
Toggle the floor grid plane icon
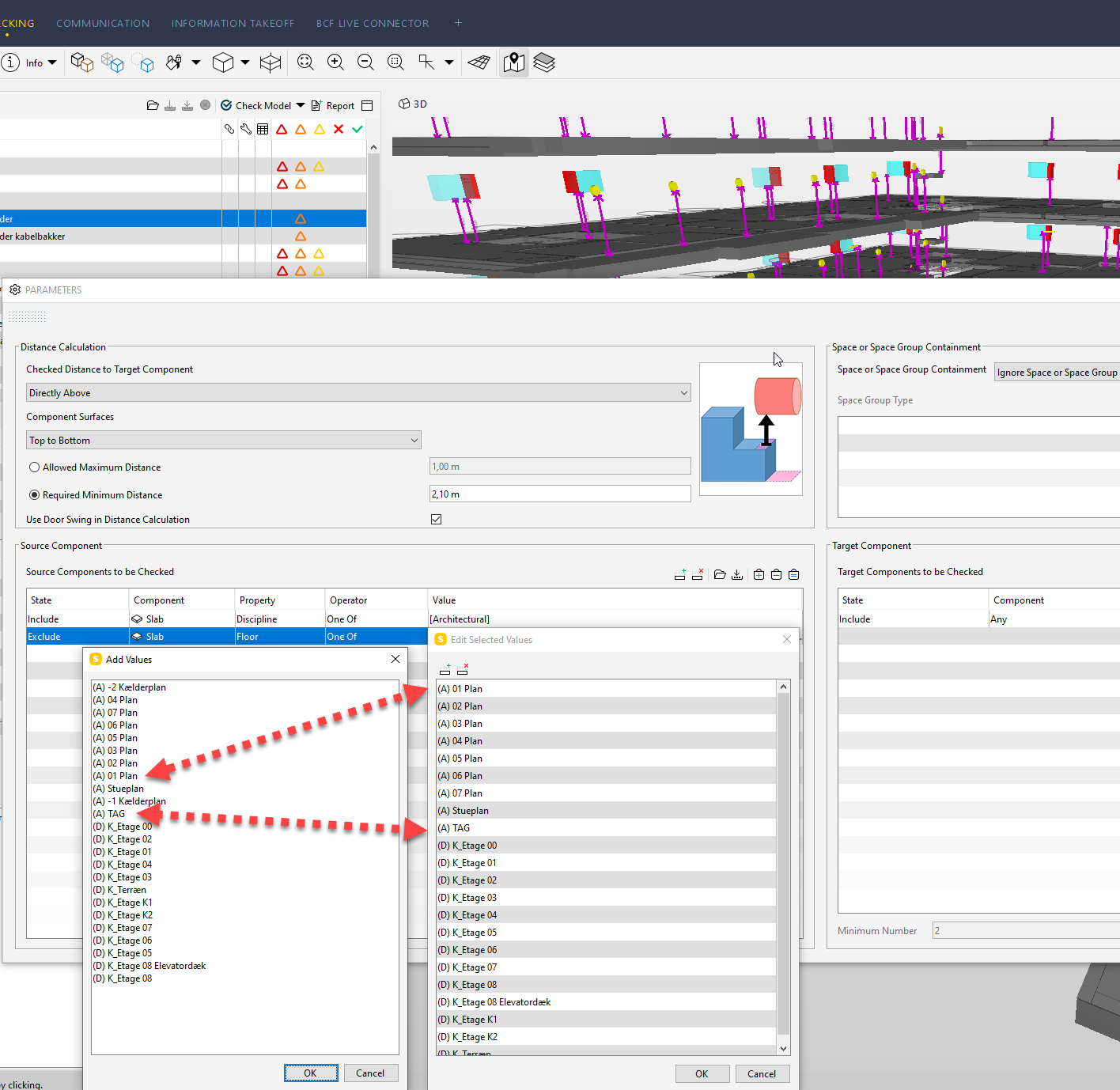[479, 62]
